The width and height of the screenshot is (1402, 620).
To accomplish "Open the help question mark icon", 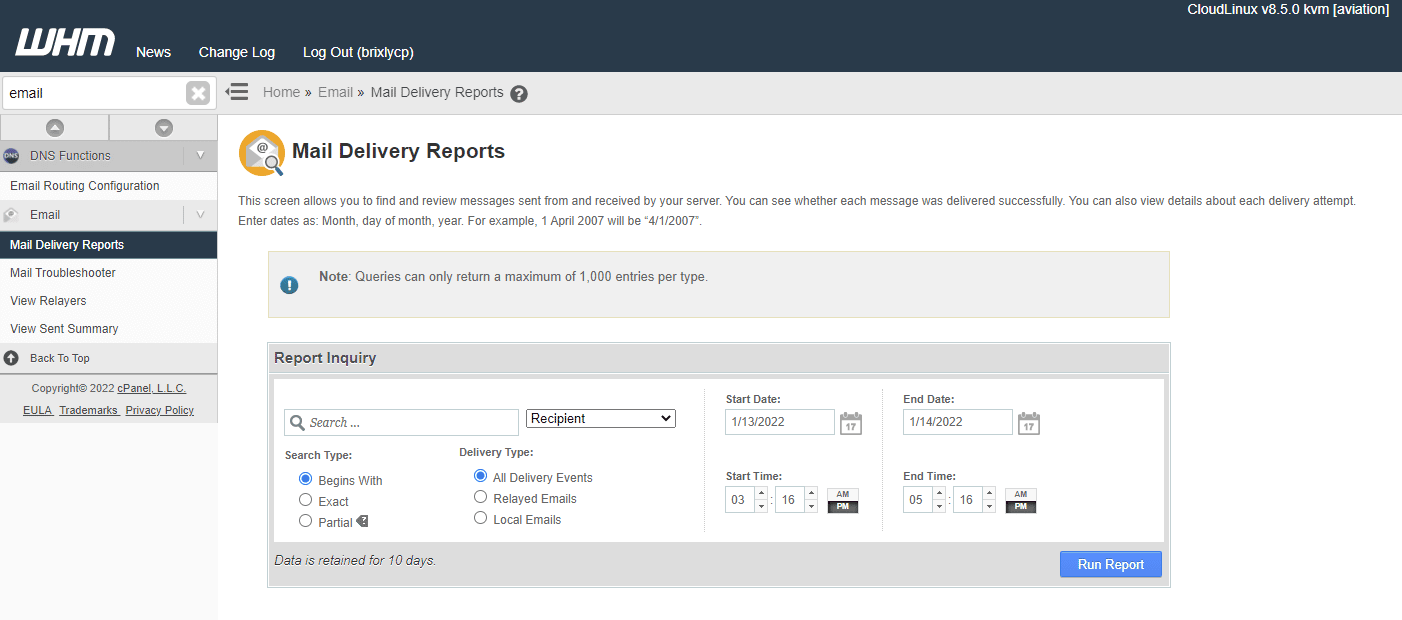I will [518, 94].
